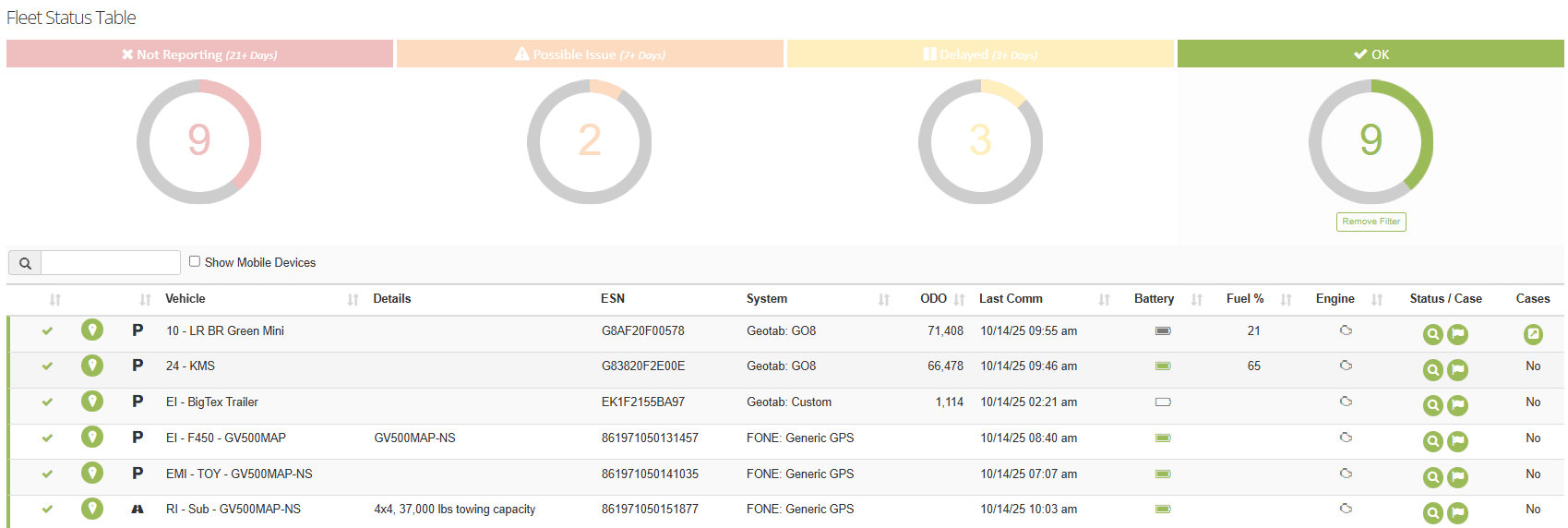Open status magnifier for 10 - LR BR Green Mini

[x=1432, y=334]
